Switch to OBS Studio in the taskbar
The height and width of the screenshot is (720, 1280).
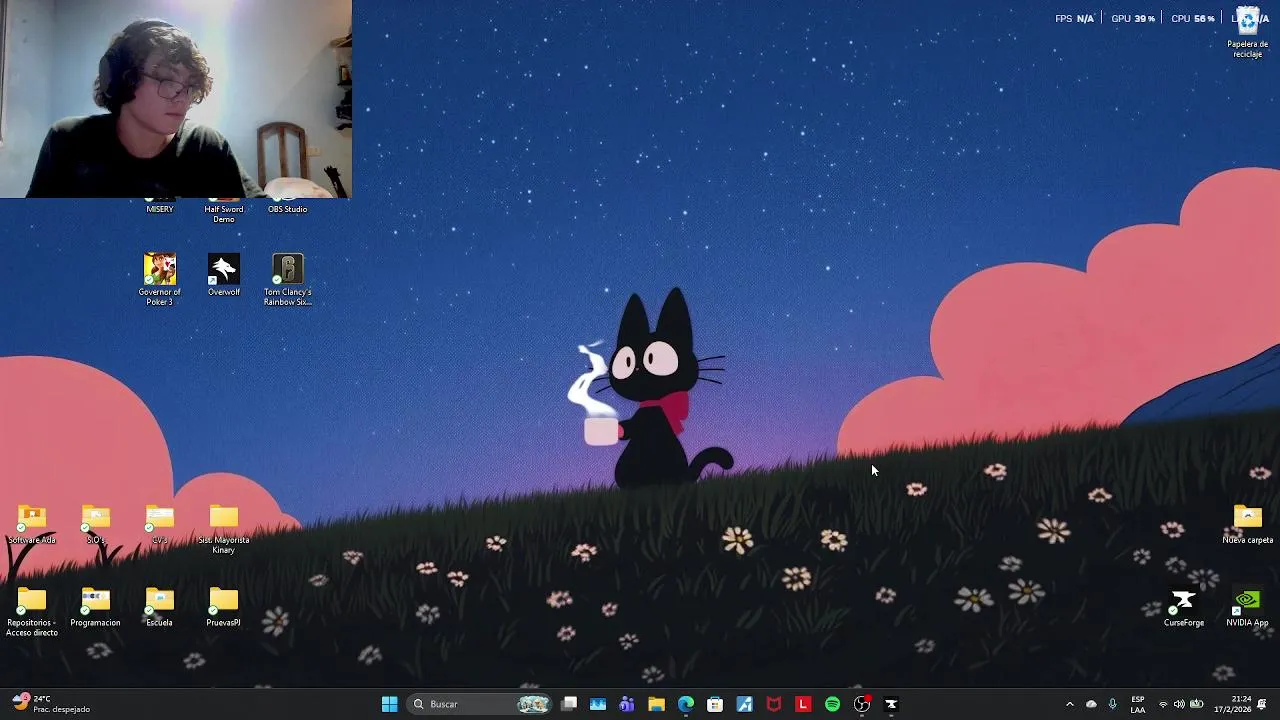pyautogui.click(x=862, y=704)
